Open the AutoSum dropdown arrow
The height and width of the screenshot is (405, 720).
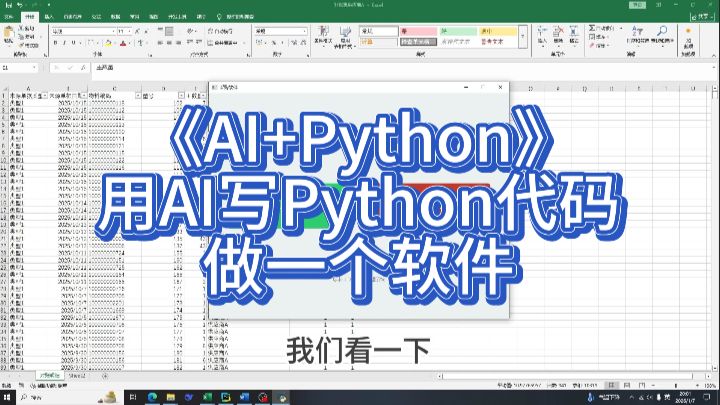tap(621, 28)
